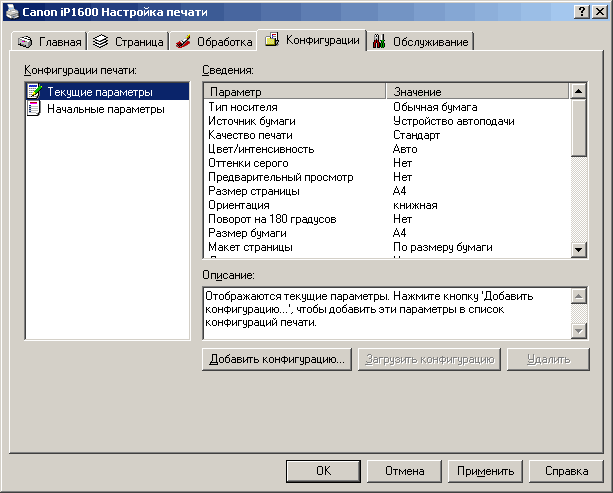Open the Обслуживание tab
The image size is (613, 493).
click(x=421, y=41)
